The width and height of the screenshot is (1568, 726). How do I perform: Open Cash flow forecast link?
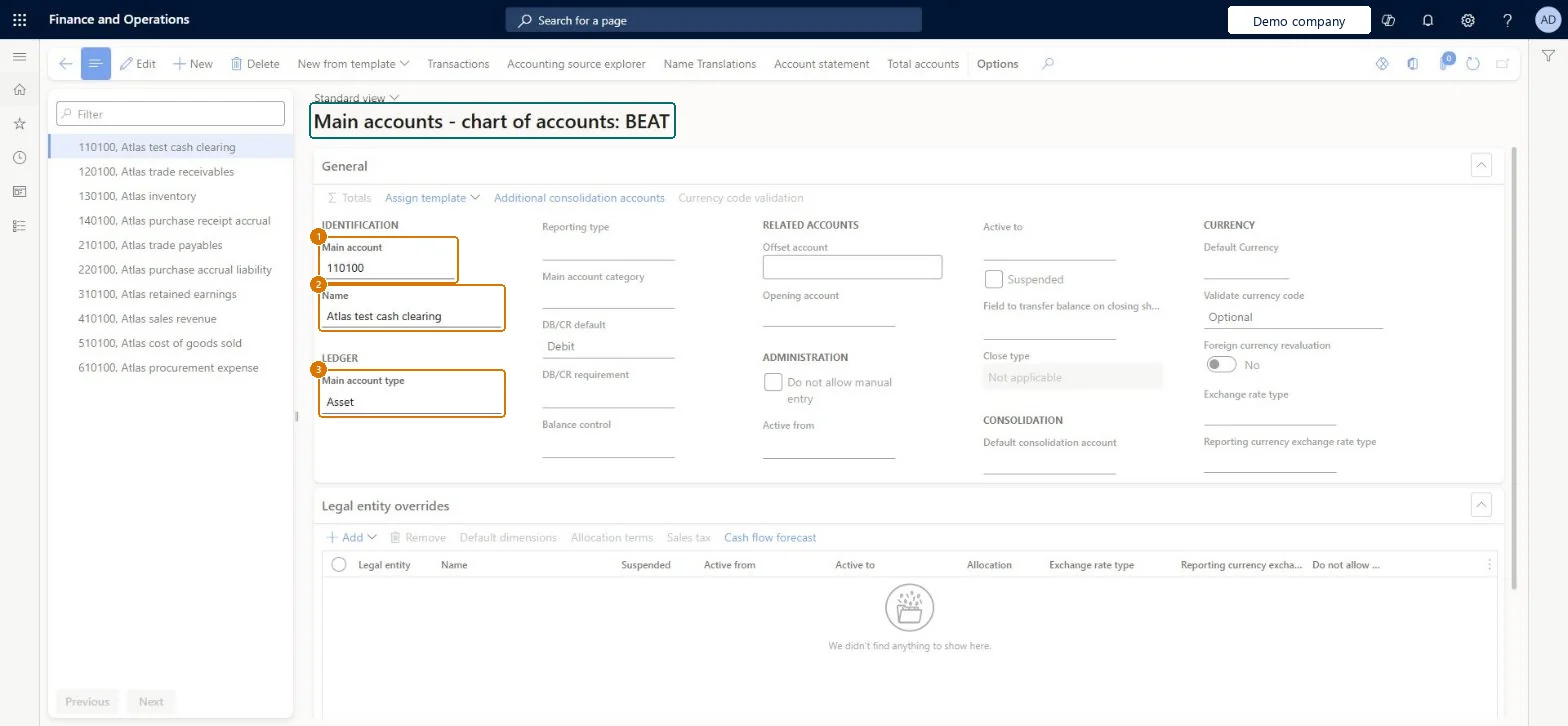click(770, 537)
